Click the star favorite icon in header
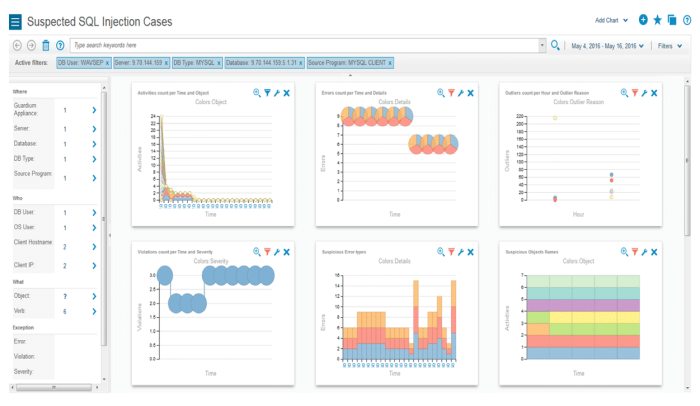Viewport: 700px width, 406px height. coord(657,20)
